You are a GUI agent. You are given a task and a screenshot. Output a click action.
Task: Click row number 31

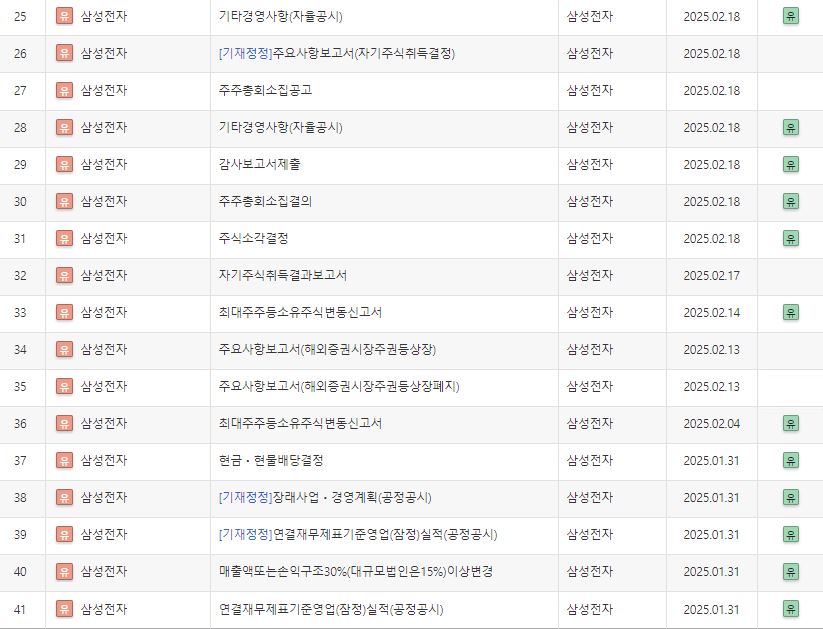coord(20,238)
